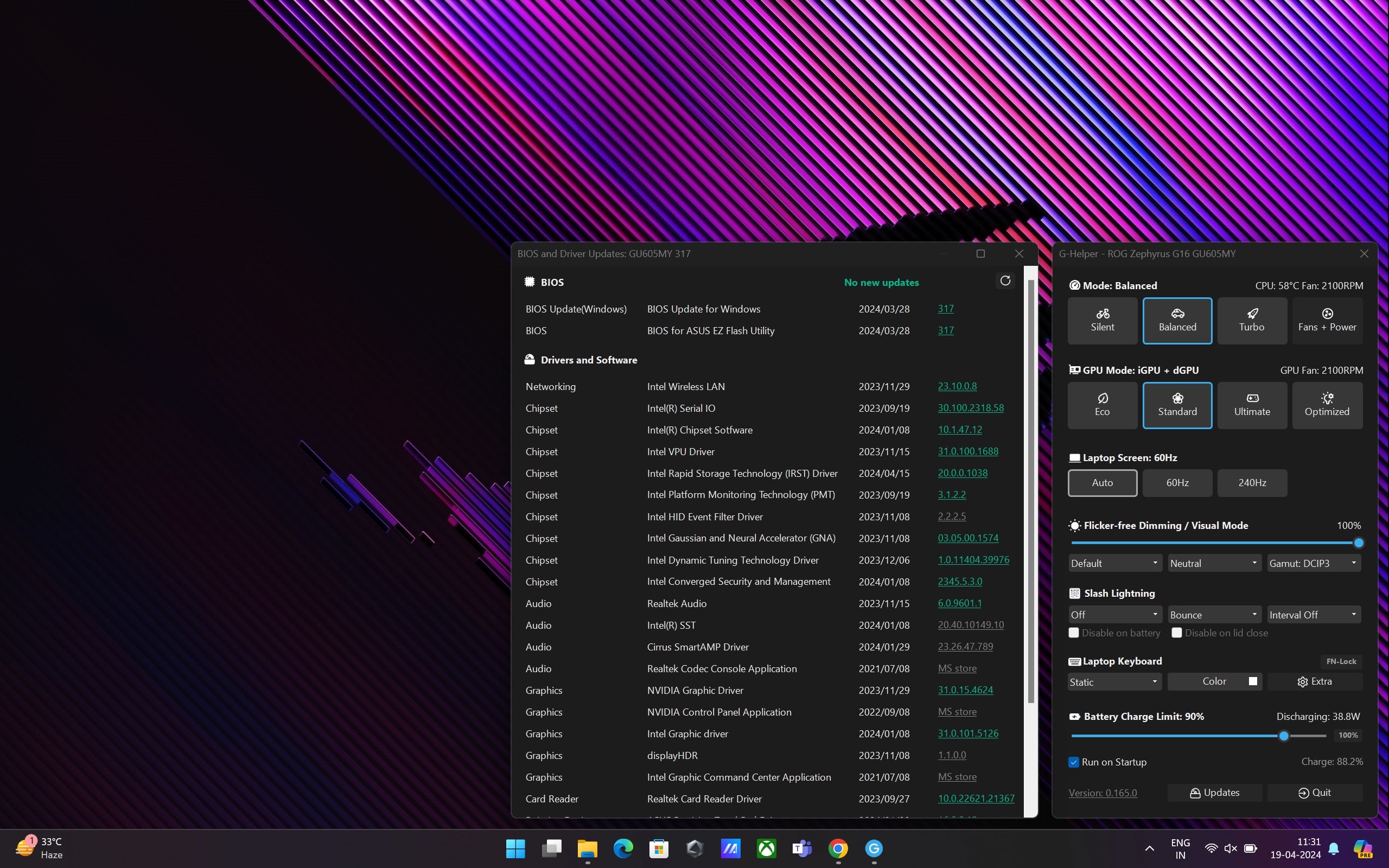This screenshot has width=1389, height=868.
Task: Open Copilot preview icon in taskbar
Action: coord(1362,848)
